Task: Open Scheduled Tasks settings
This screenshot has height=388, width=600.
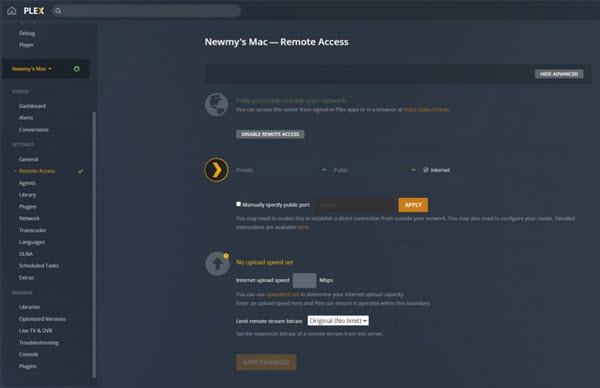Action: pyautogui.click(x=39, y=266)
